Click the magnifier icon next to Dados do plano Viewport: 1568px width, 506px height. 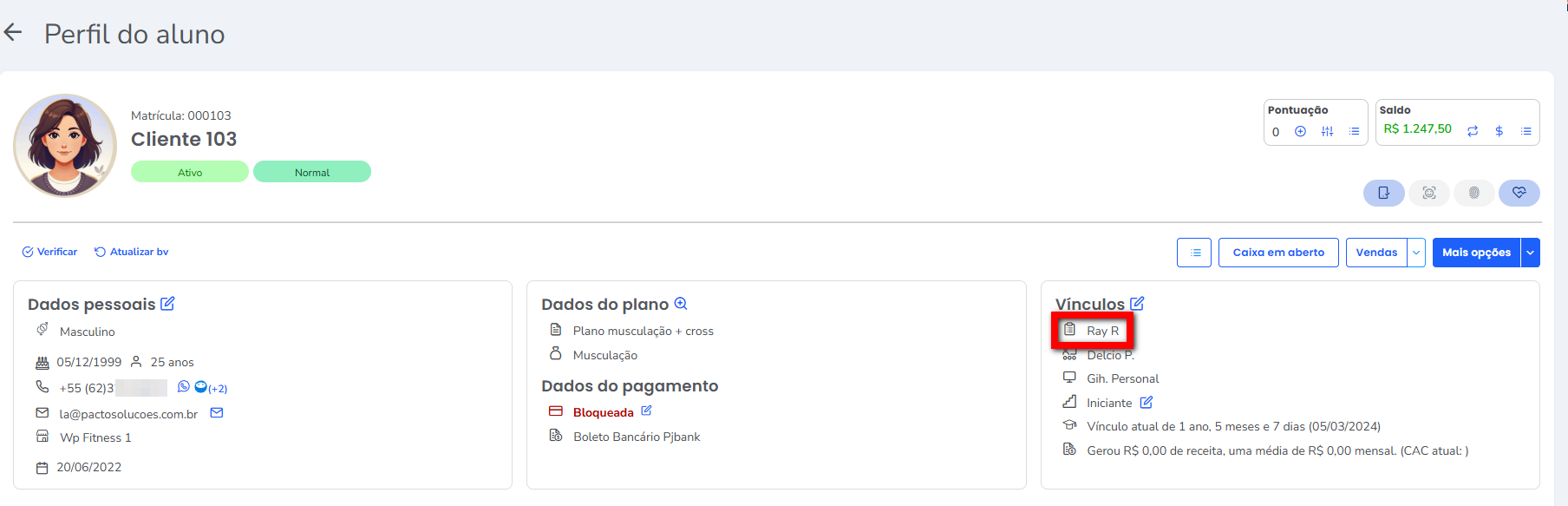click(681, 304)
